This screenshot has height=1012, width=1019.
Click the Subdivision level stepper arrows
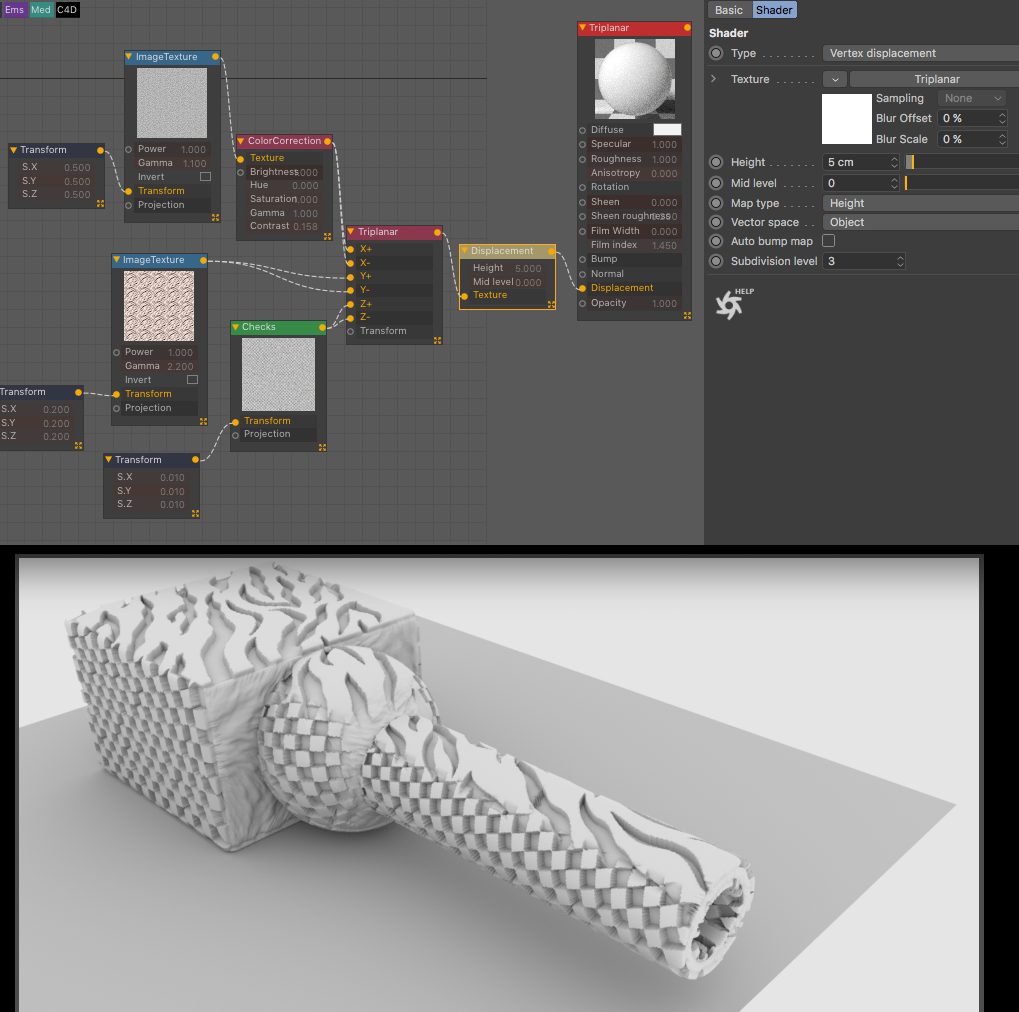[900, 261]
